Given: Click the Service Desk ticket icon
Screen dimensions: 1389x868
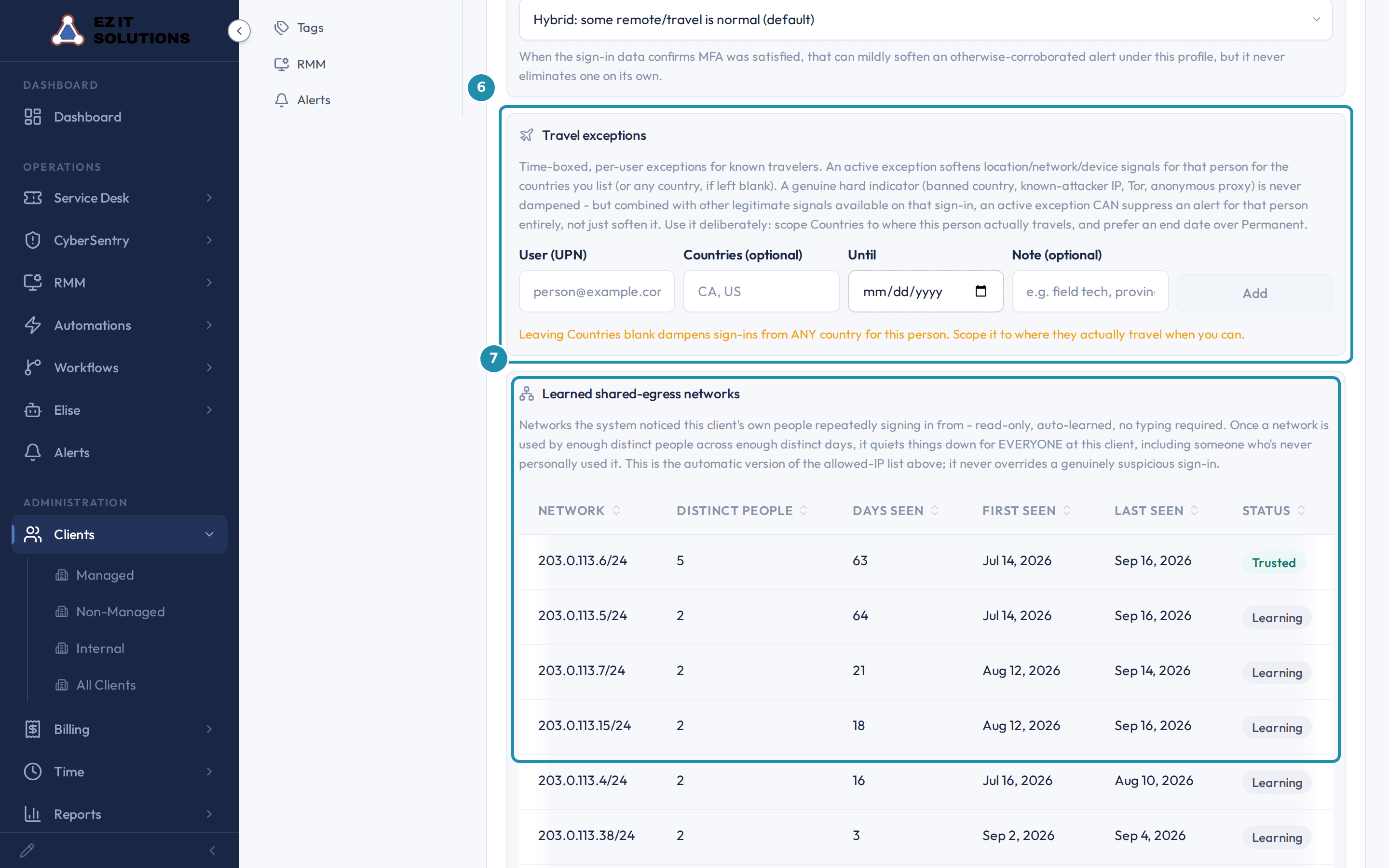Looking at the screenshot, I should [x=33, y=198].
